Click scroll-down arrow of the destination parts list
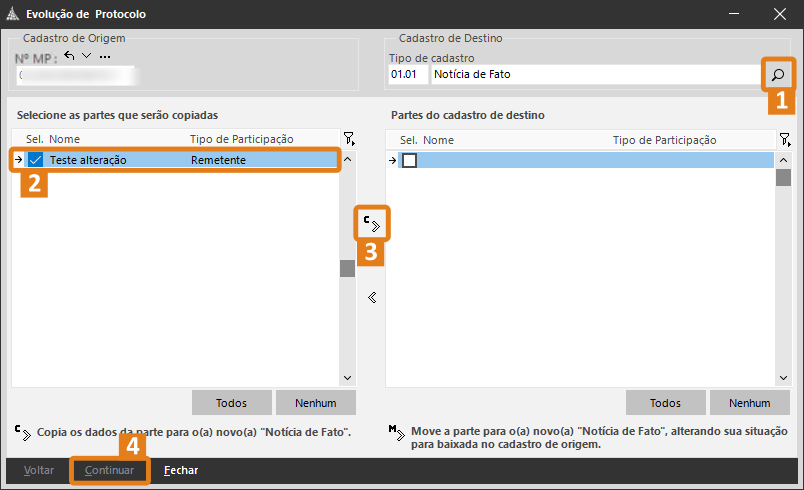This screenshot has width=804, height=490. point(784,378)
